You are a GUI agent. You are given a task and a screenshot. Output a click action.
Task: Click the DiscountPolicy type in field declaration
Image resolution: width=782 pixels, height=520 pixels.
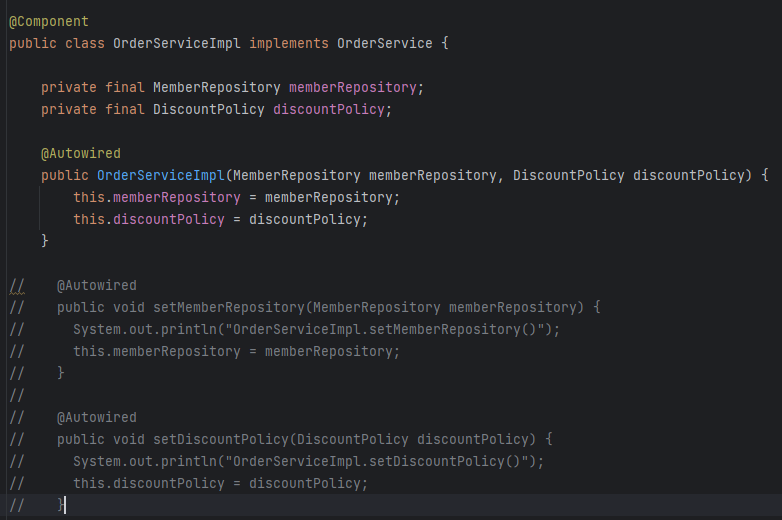point(208,109)
